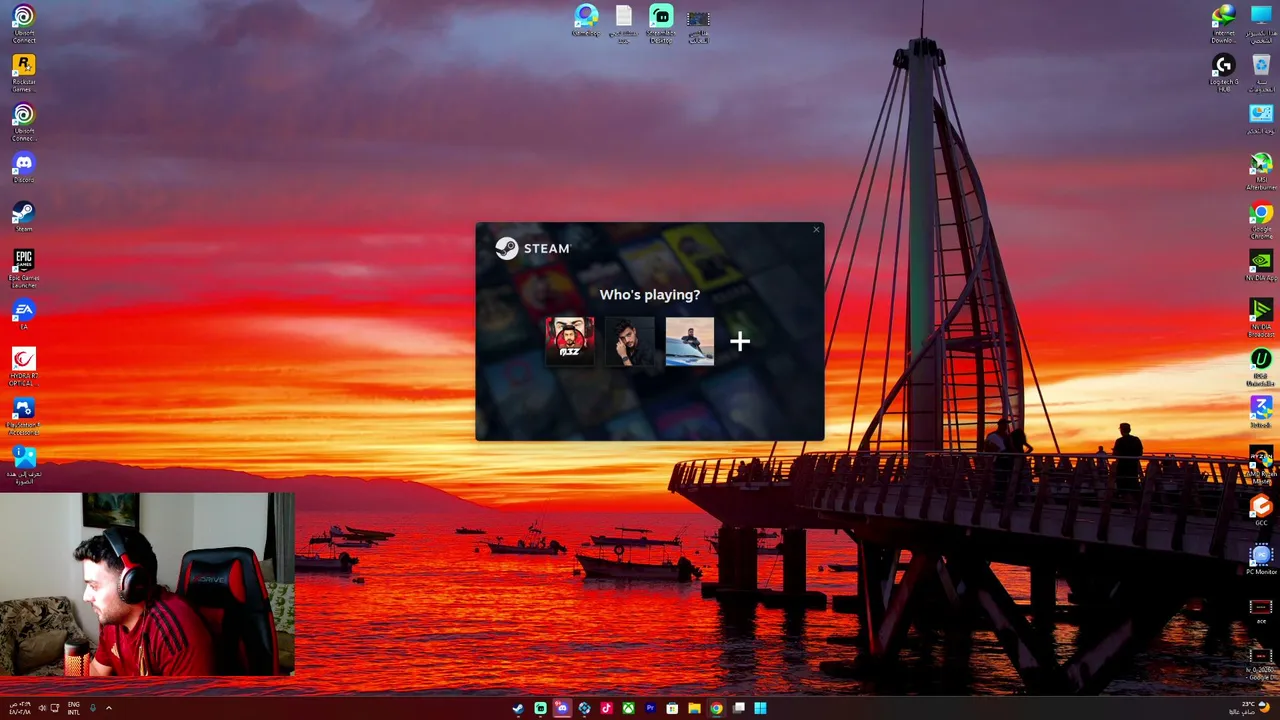Open the Logitech G HUB desktop icon
The height and width of the screenshot is (720, 1280).
click(x=1223, y=73)
